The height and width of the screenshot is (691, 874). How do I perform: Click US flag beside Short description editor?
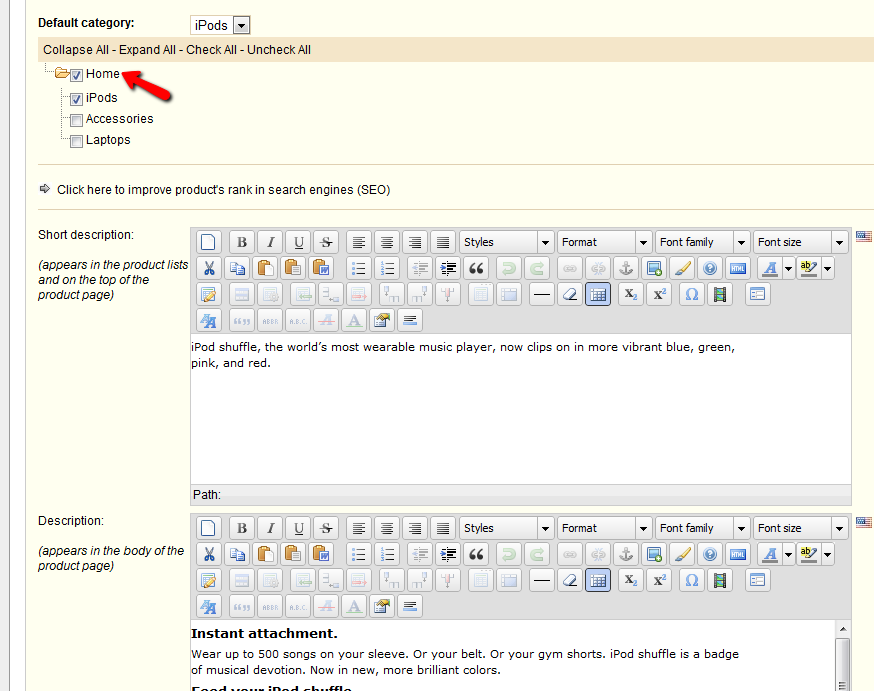click(x=864, y=236)
